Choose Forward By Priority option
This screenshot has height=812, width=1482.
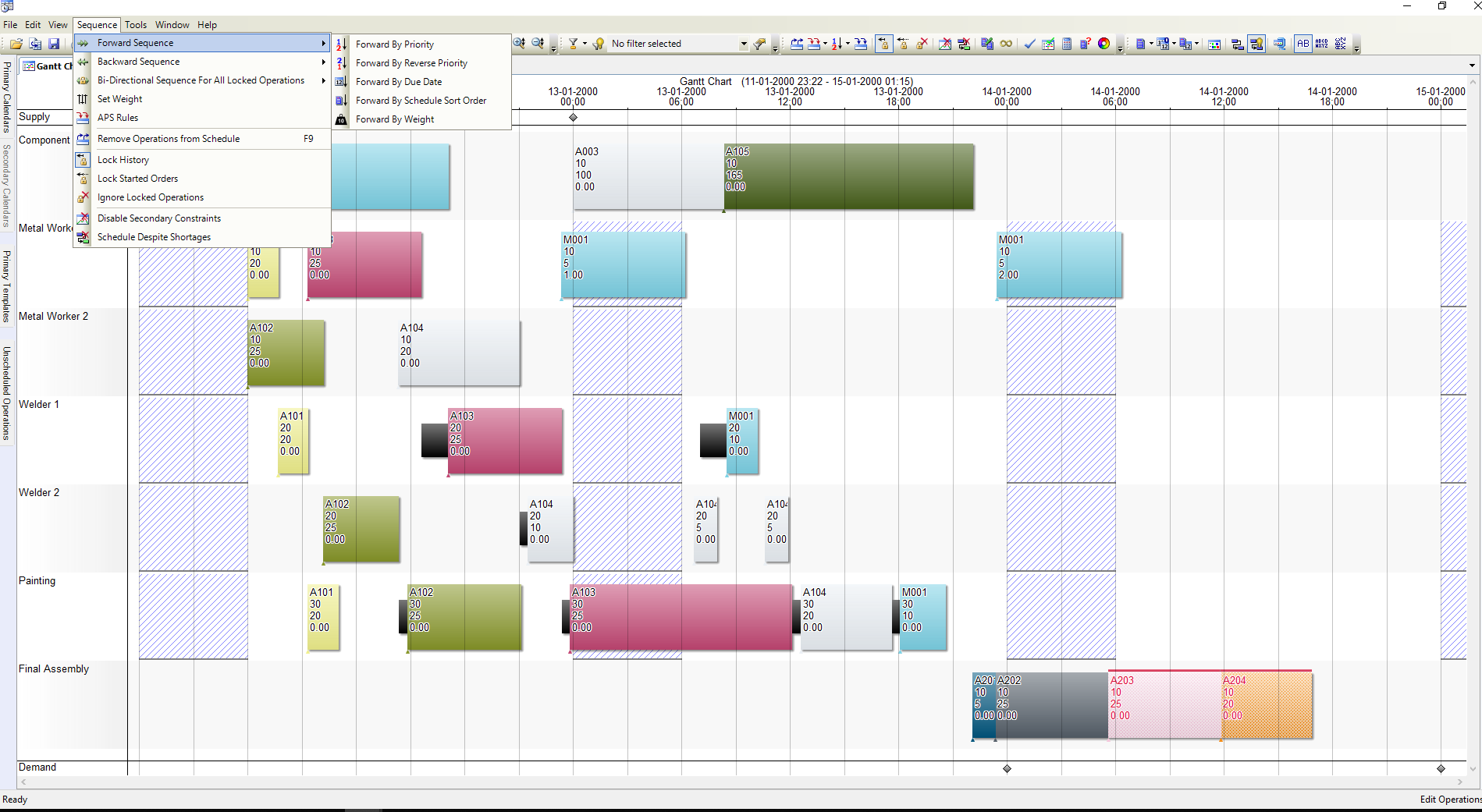click(x=395, y=44)
